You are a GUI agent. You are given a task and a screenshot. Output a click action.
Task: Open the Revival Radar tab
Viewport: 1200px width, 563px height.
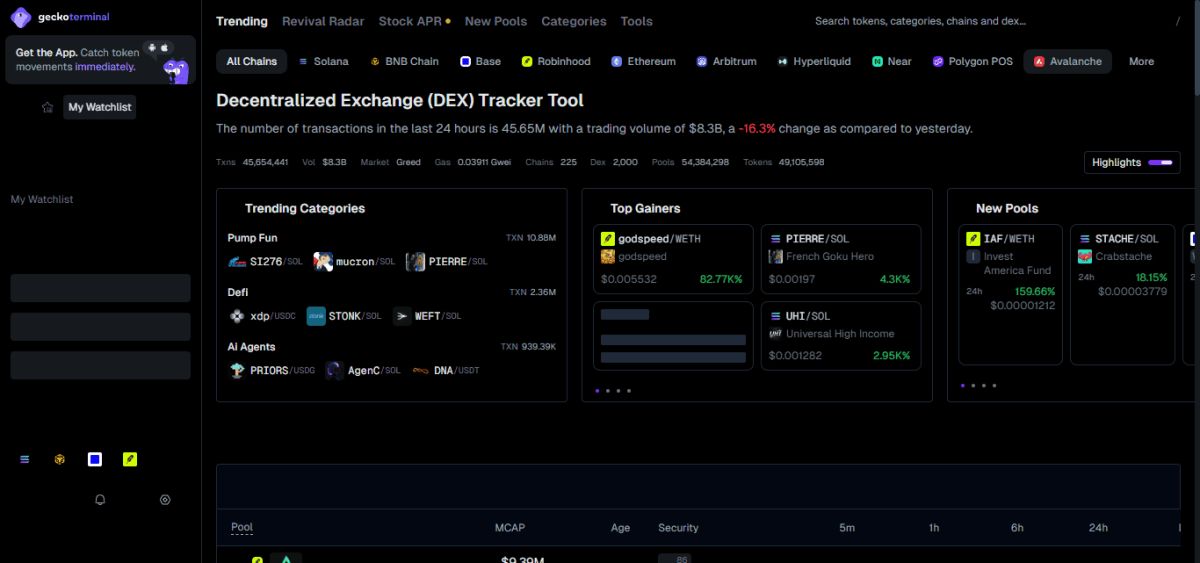tap(323, 21)
